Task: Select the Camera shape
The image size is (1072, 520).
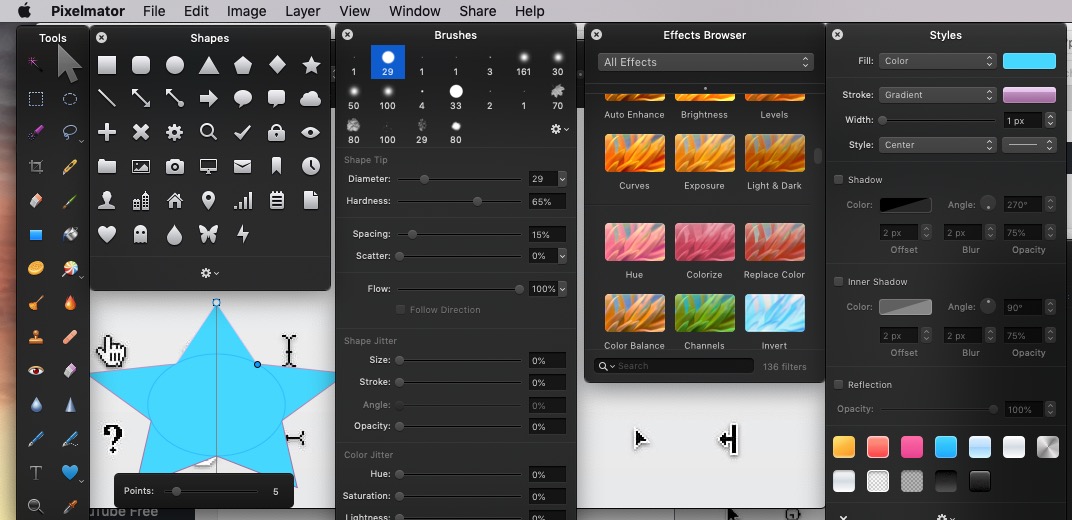Action: 175,166
